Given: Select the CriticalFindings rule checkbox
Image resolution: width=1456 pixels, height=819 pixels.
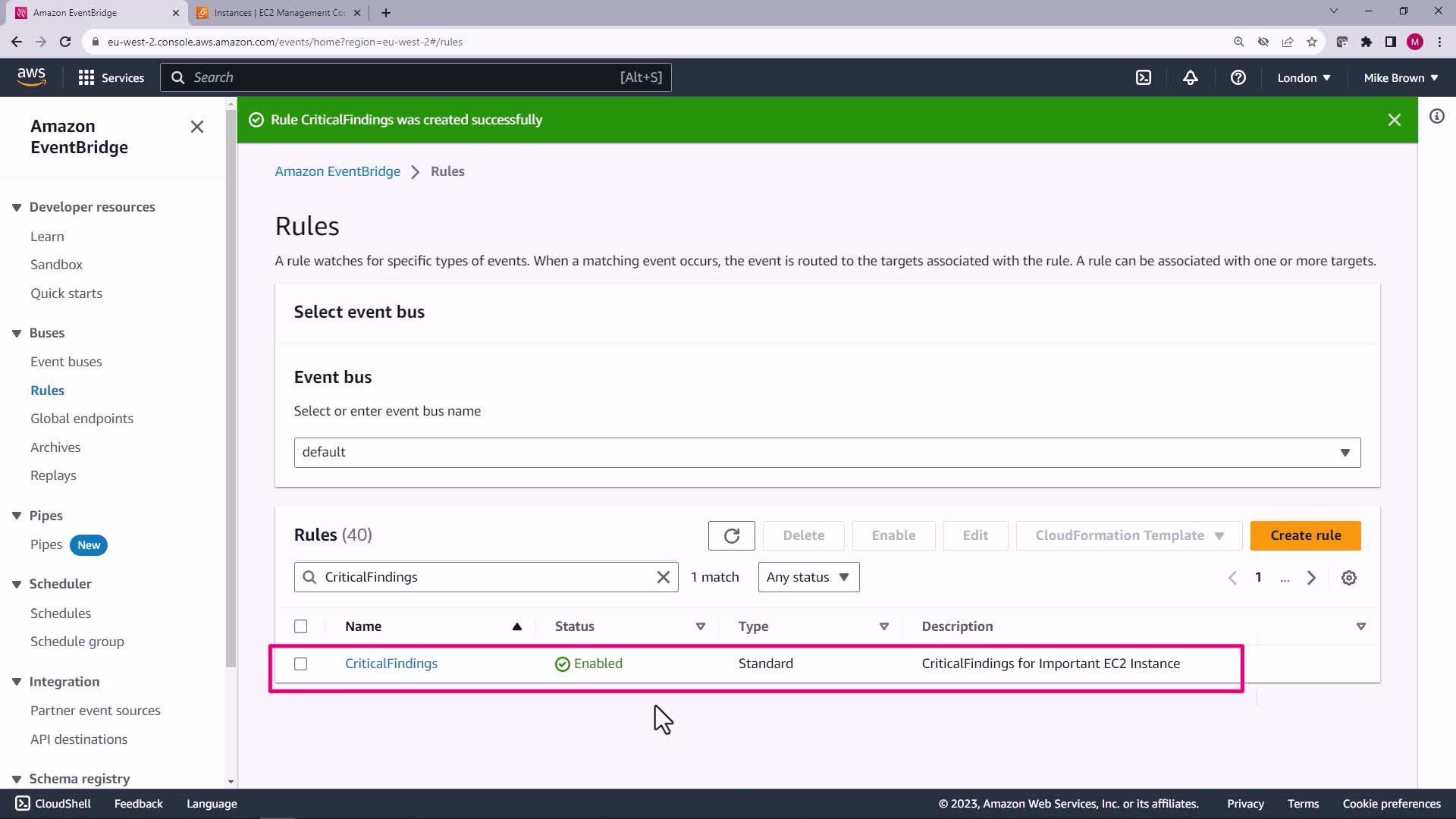Looking at the screenshot, I should (x=301, y=664).
